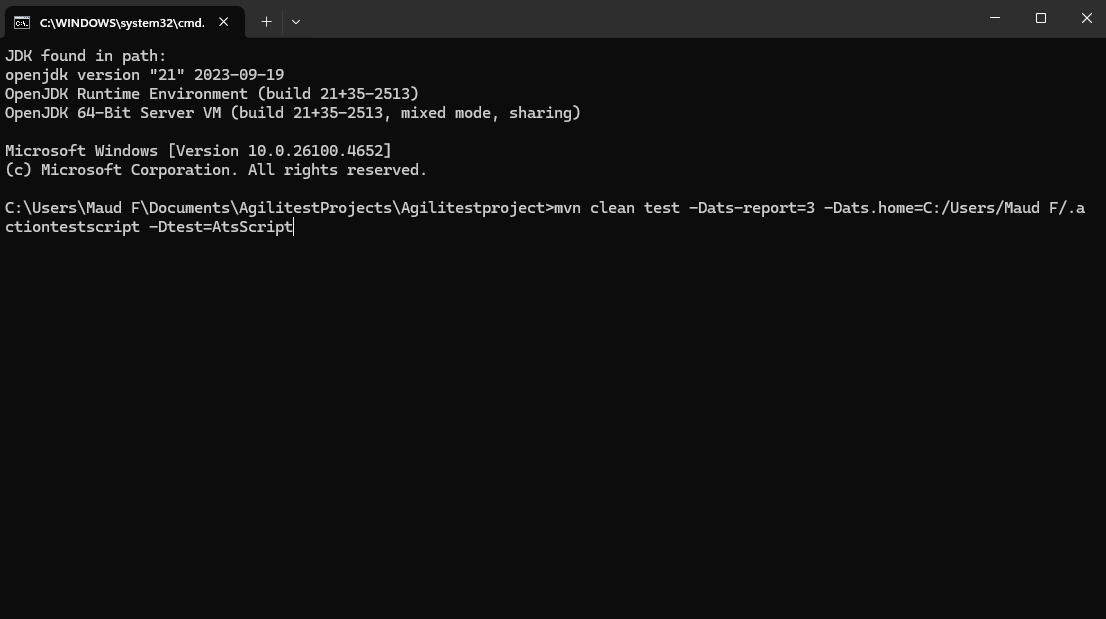
Task: Open a new terminal tab with plus
Action: pyautogui.click(x=266, y=22)
